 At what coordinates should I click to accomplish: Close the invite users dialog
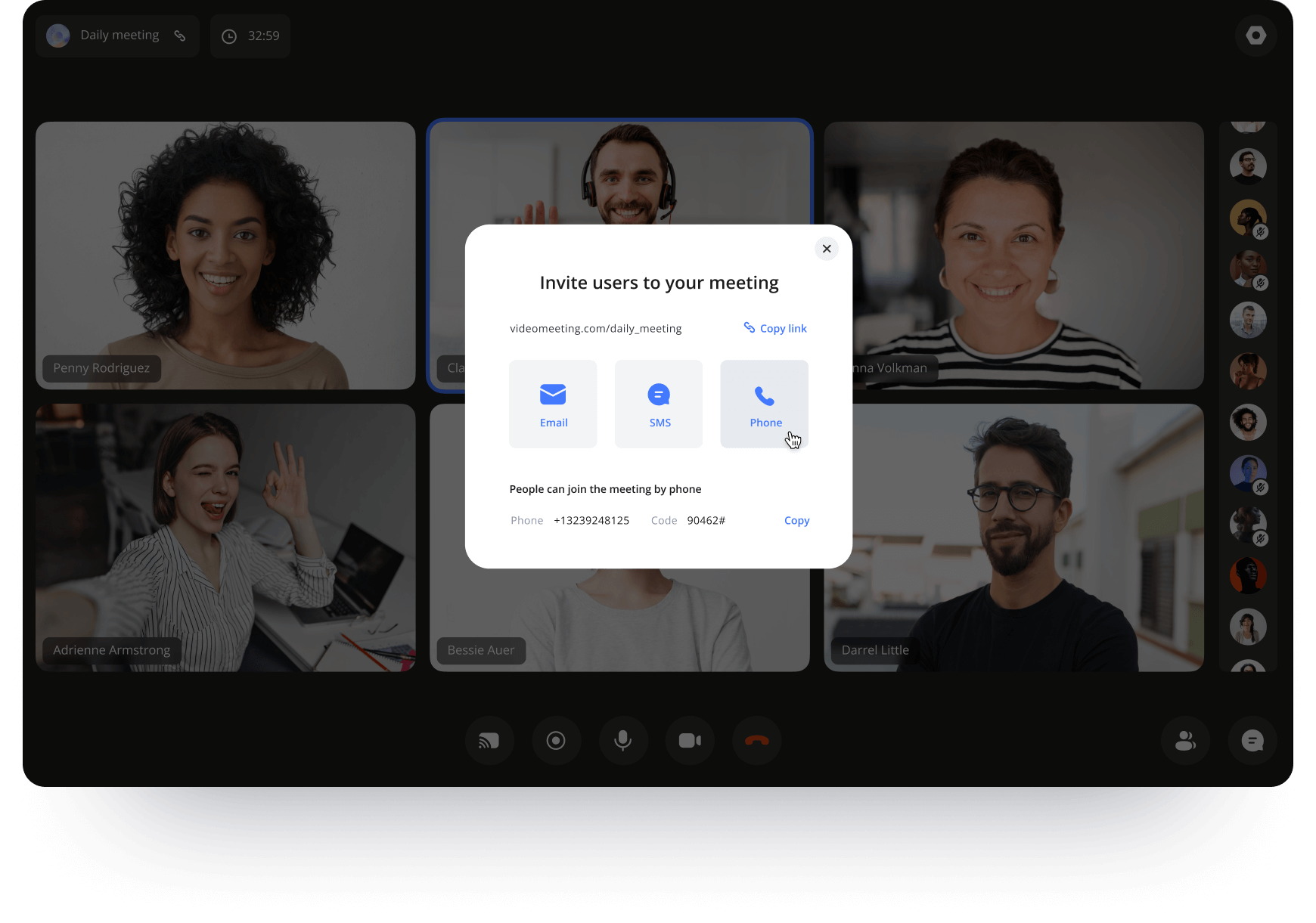click(x=827, y=249)
